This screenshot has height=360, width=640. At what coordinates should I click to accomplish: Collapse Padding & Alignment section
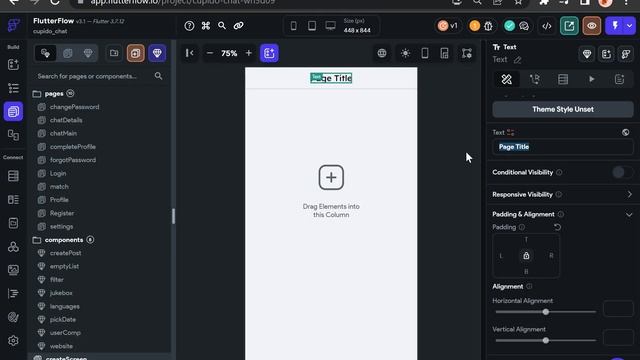point(629,214)
